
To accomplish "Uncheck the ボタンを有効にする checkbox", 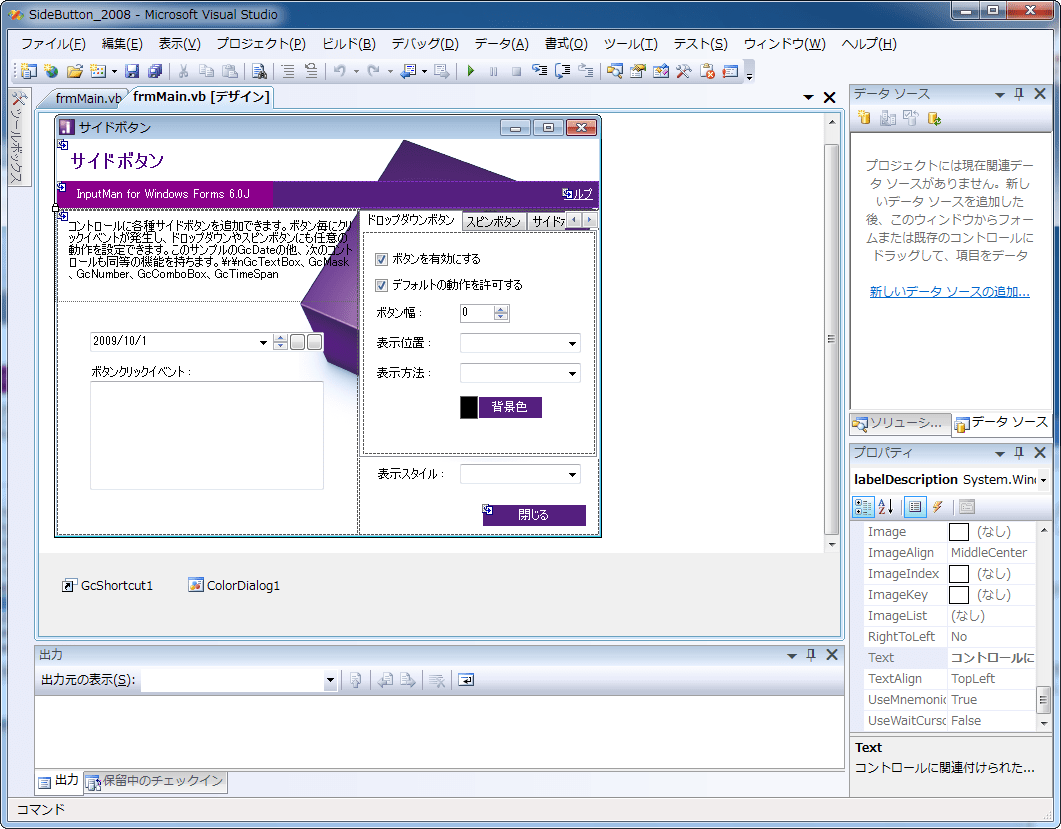I will 381,258.
